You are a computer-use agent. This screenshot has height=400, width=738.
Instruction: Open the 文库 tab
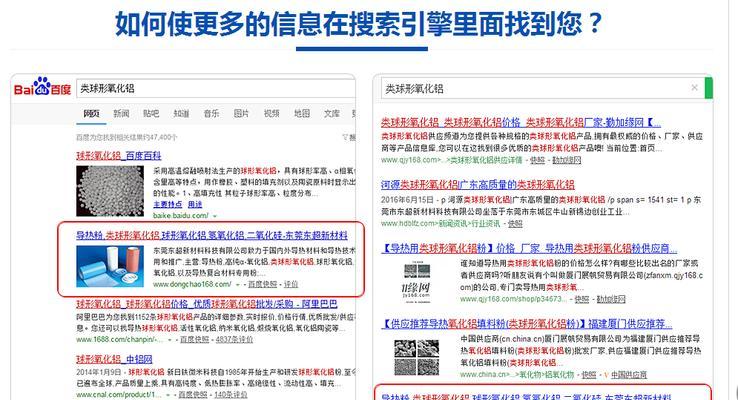pyautogui.click(x=332, y=113)
